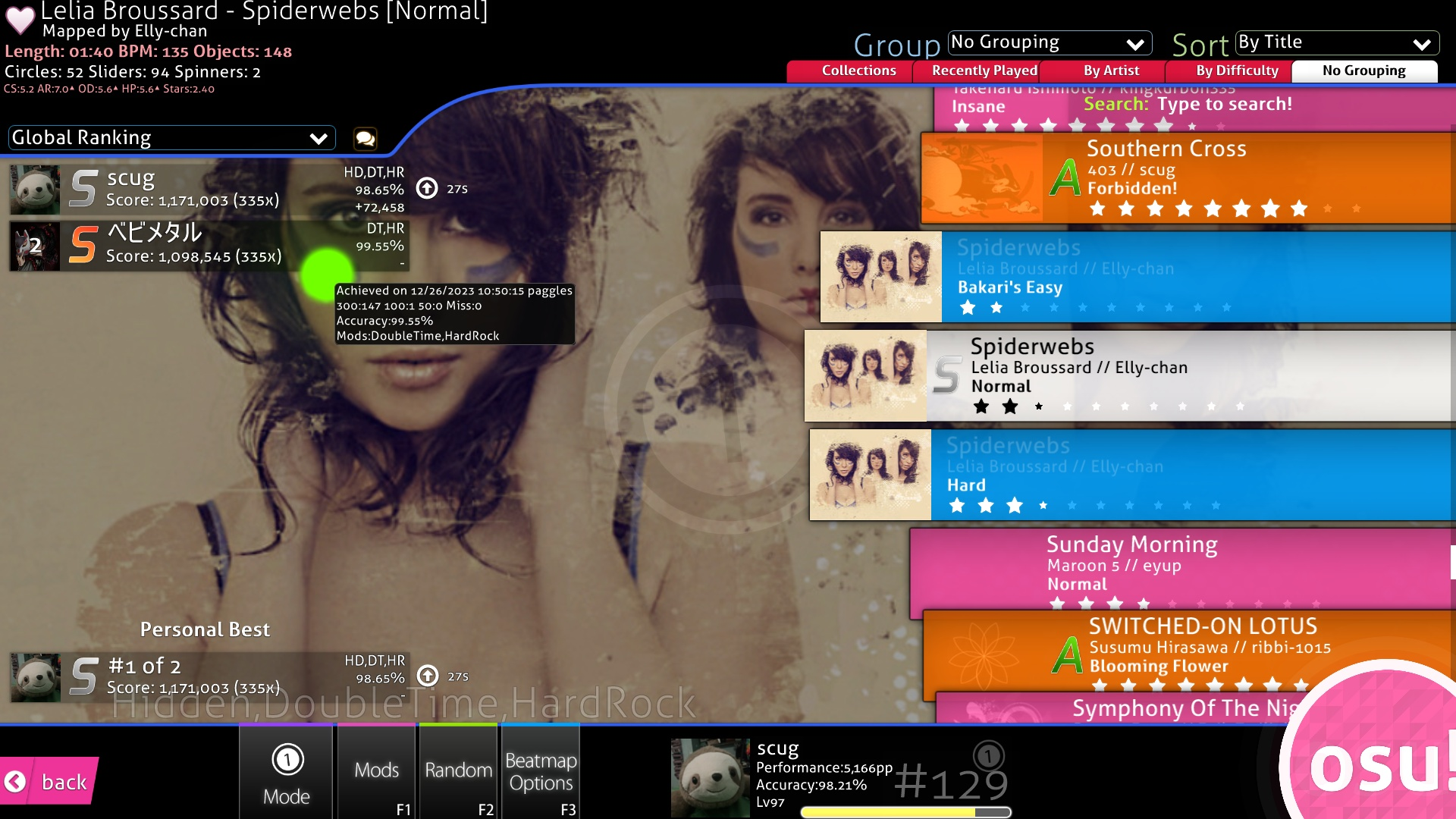Click the scug sloth avatar in bottom user panel
The image size is (1456, 819).
711,779
